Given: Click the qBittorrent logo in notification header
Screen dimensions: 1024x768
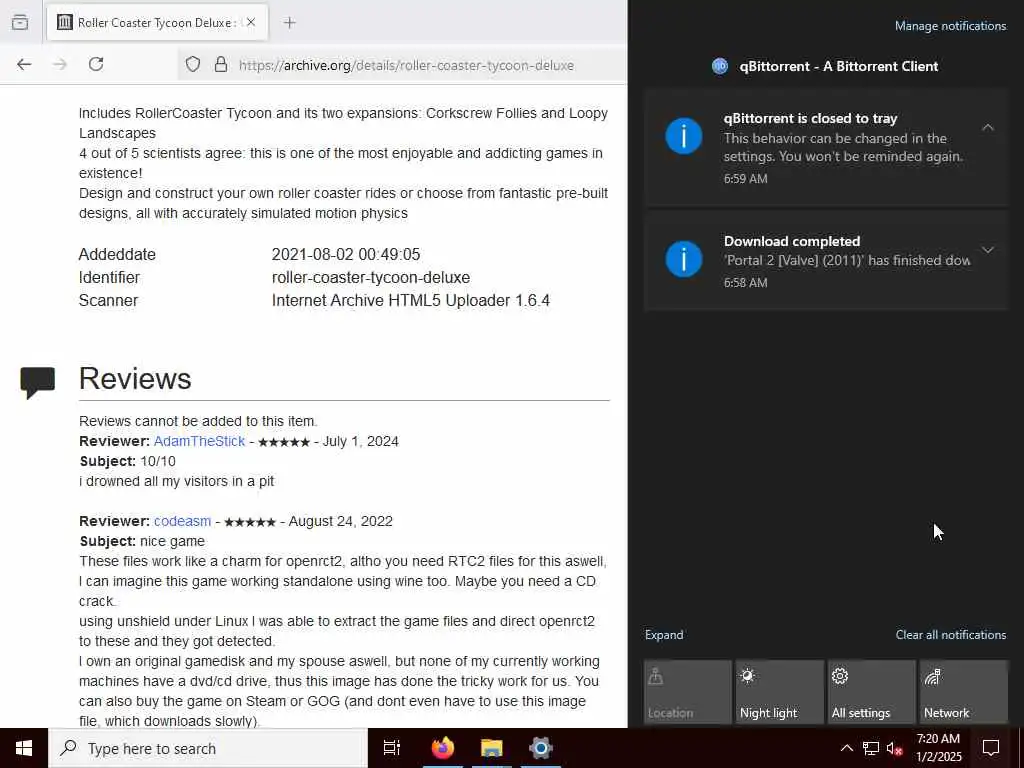Looking at the screenshot, I should coord(720,66).
